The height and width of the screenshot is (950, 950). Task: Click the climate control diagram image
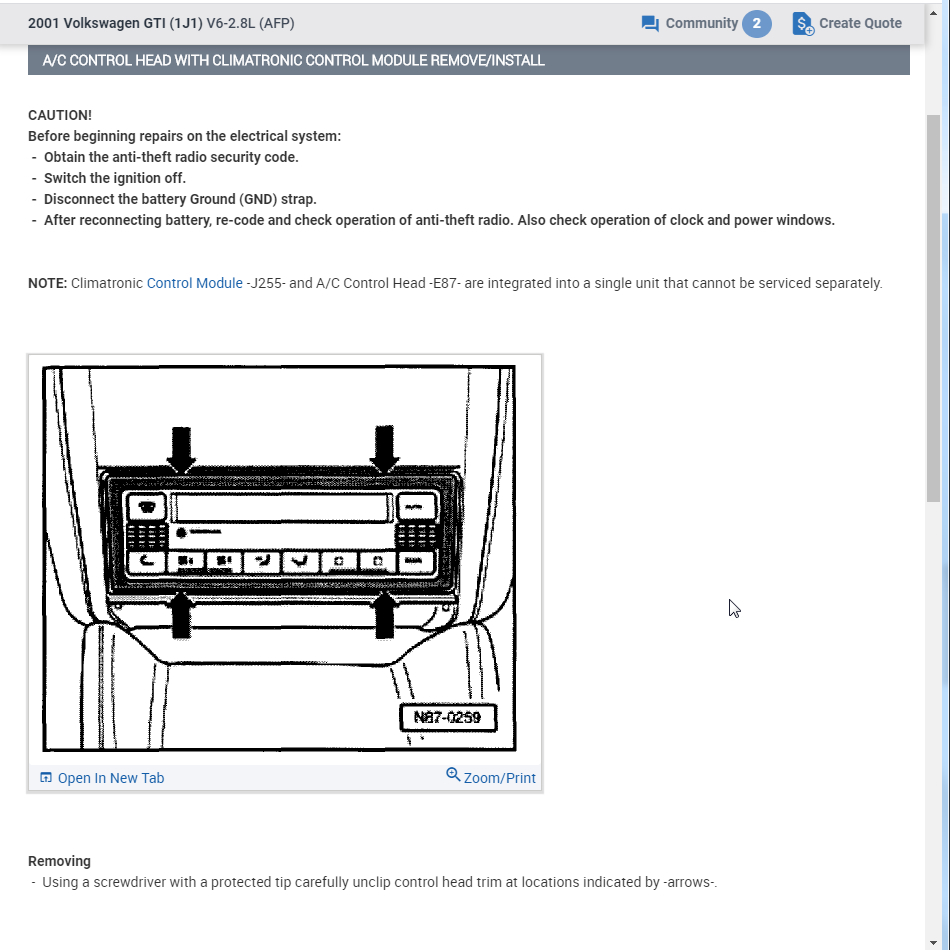279,558
